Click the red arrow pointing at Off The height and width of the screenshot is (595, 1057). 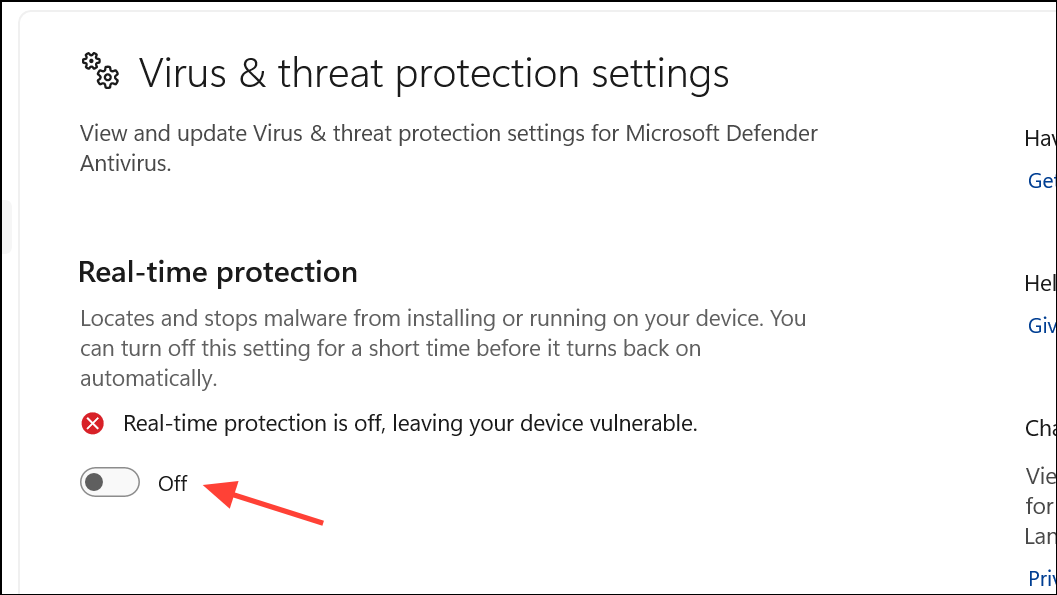[x=263, y=501]
